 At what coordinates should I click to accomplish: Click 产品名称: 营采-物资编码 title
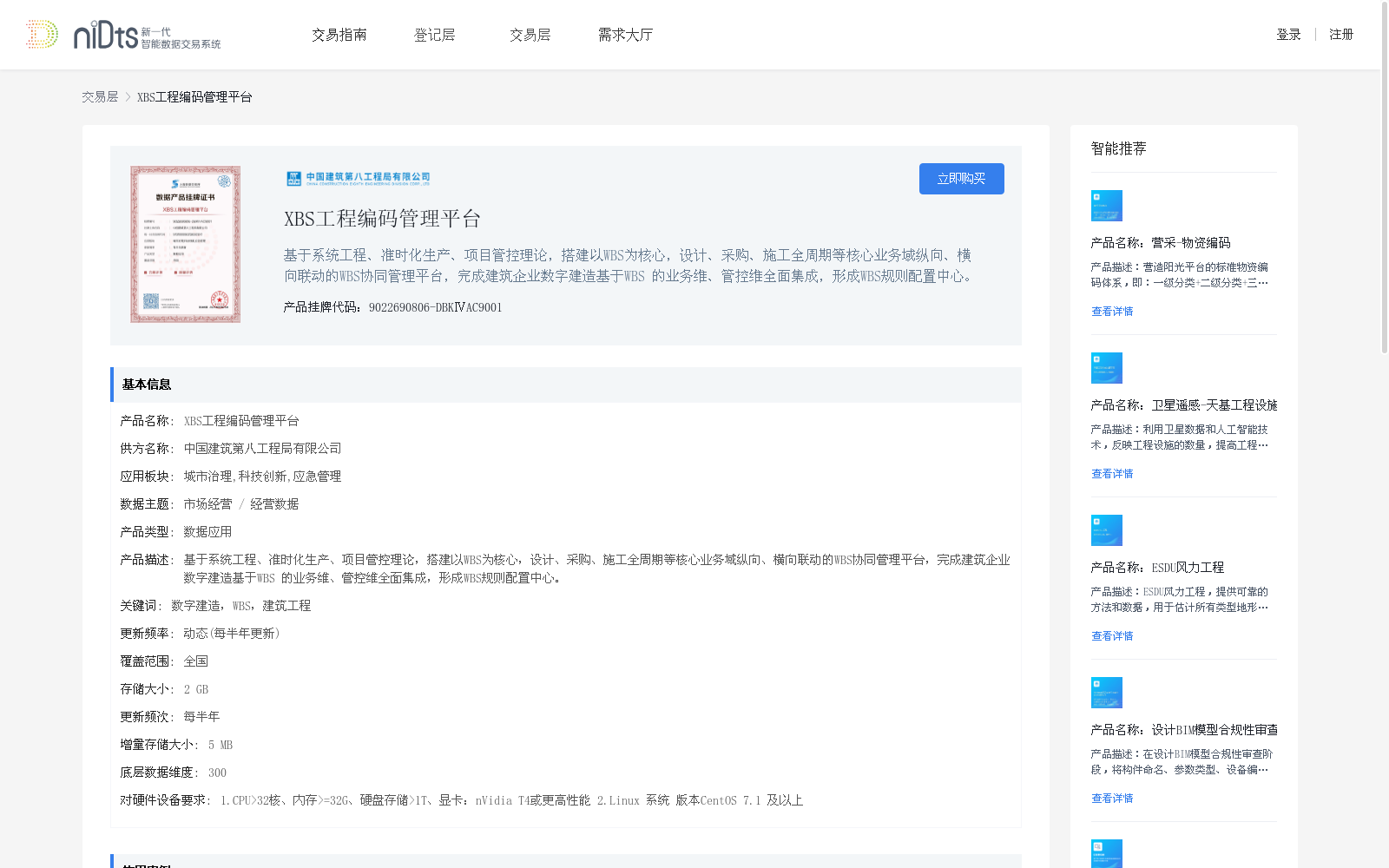click(1161, 243)
